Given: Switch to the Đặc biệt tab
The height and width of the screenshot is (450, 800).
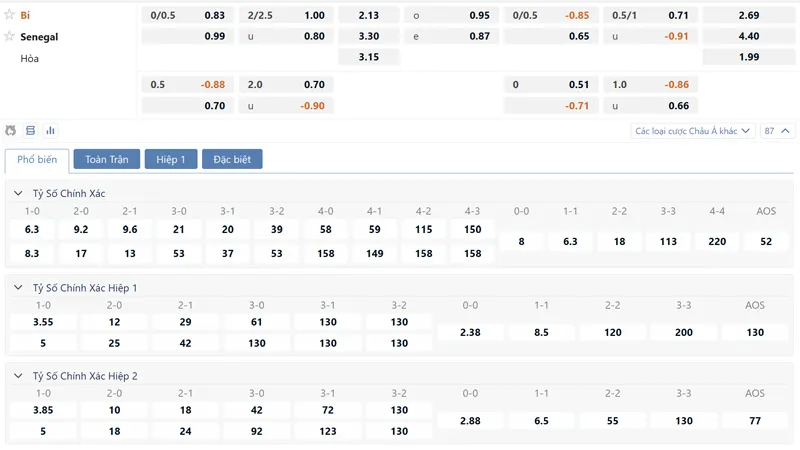Looking at the screenshot, I should click(x=232, y=159).
